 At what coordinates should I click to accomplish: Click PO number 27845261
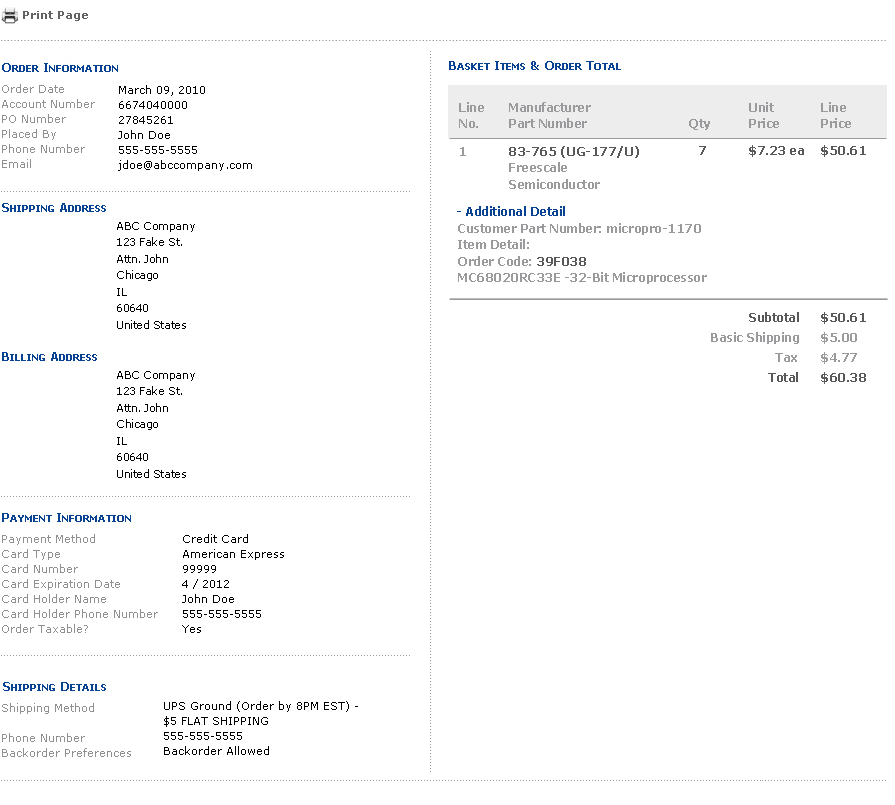[x=146, y=120]
